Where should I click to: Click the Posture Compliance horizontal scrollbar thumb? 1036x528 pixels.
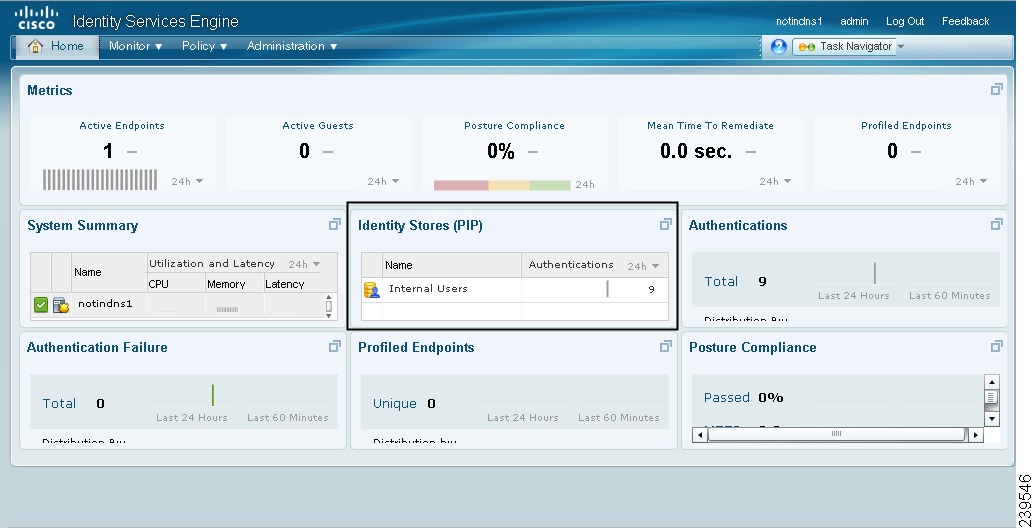[x=836, y=434]
